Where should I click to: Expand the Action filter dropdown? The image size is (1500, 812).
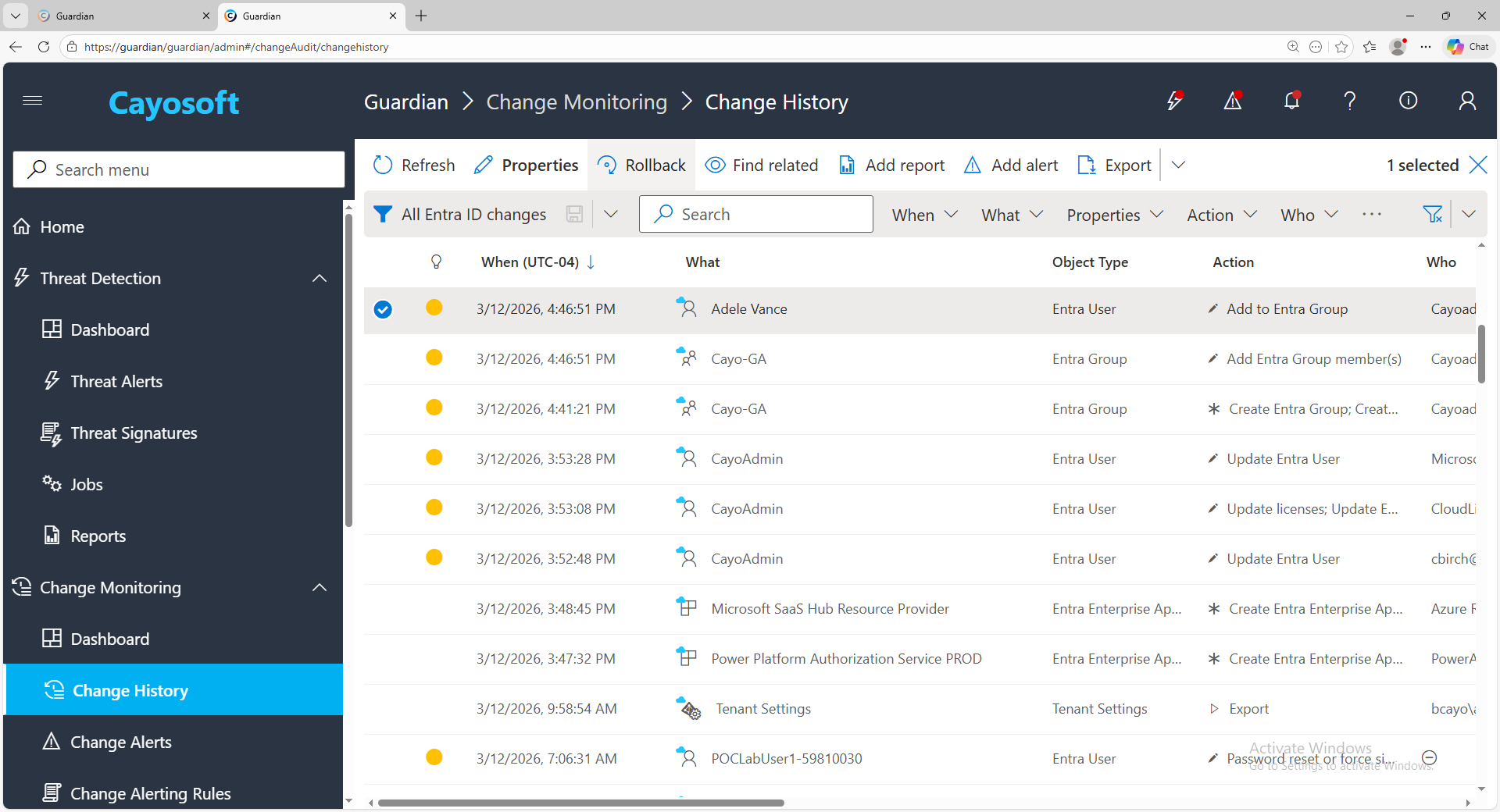coord(1221,215)
